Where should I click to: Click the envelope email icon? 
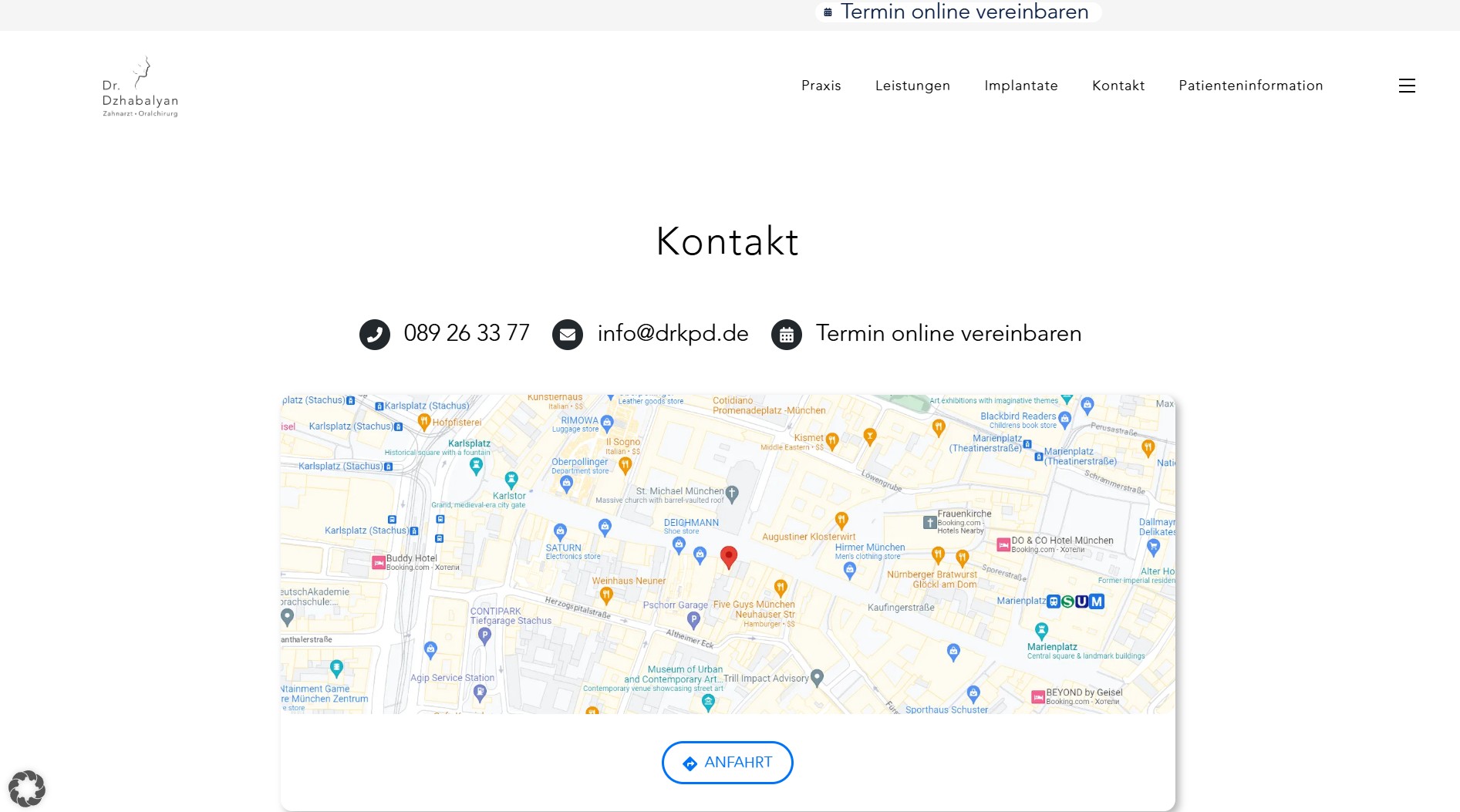coord(568,335)
